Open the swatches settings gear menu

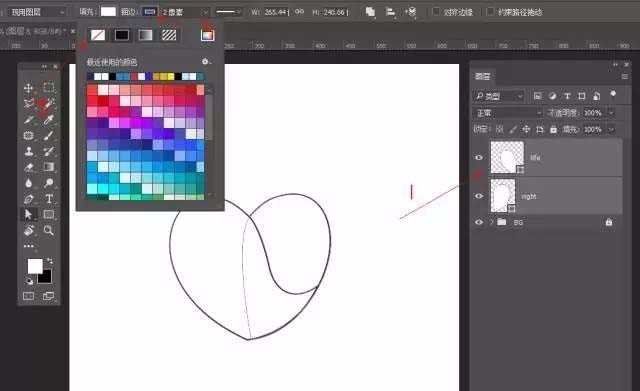pyautogui.click(x=206, y=62)
